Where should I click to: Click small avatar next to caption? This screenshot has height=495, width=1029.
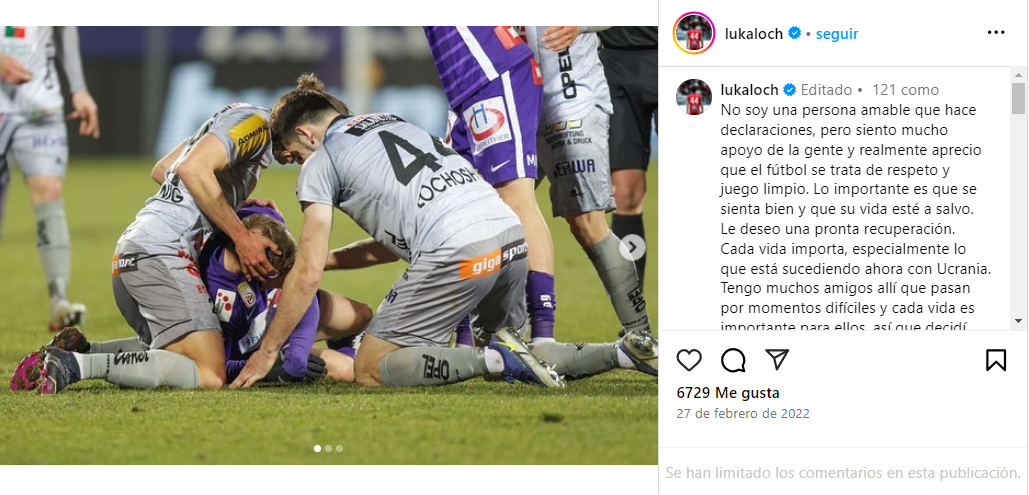click(x=694, y=97)
